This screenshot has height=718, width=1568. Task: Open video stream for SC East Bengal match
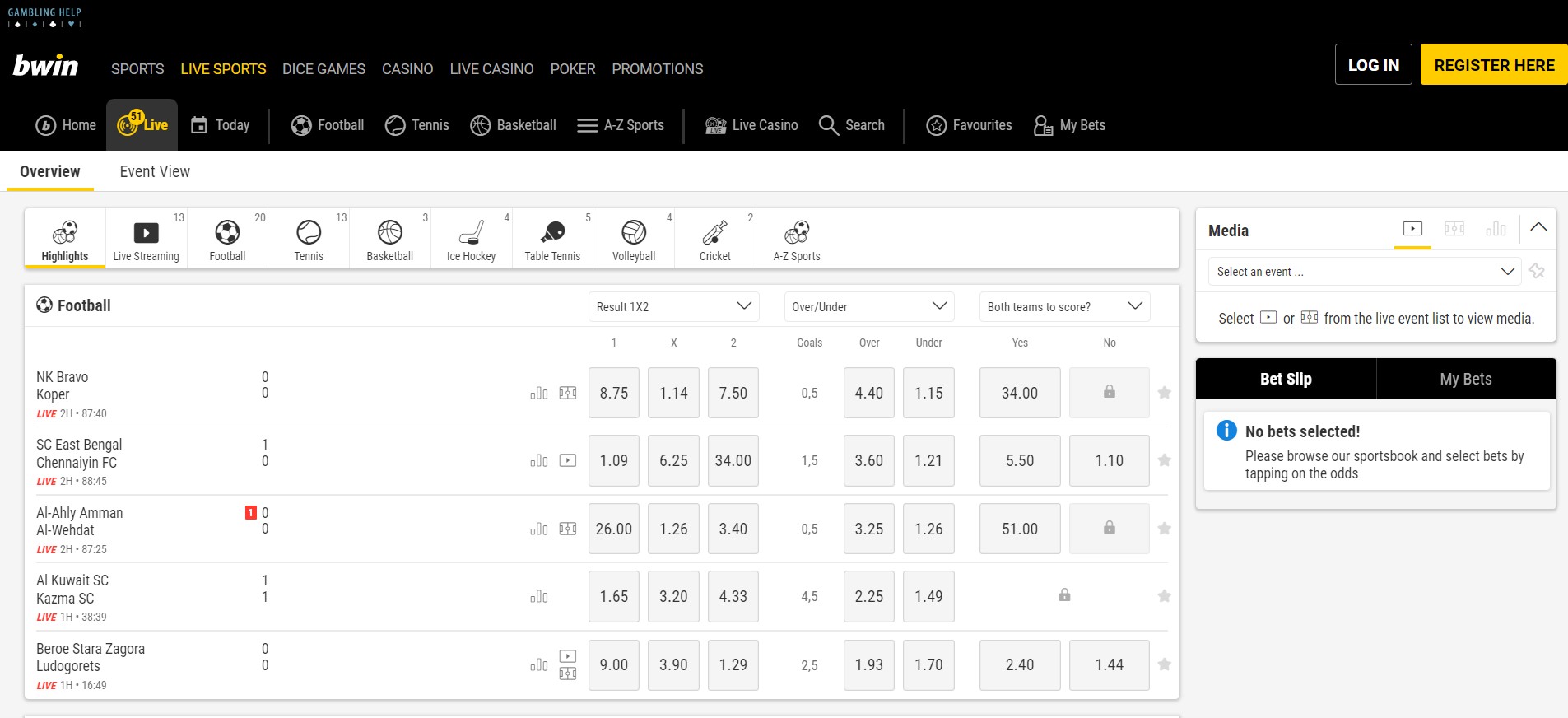click(568, 460)
